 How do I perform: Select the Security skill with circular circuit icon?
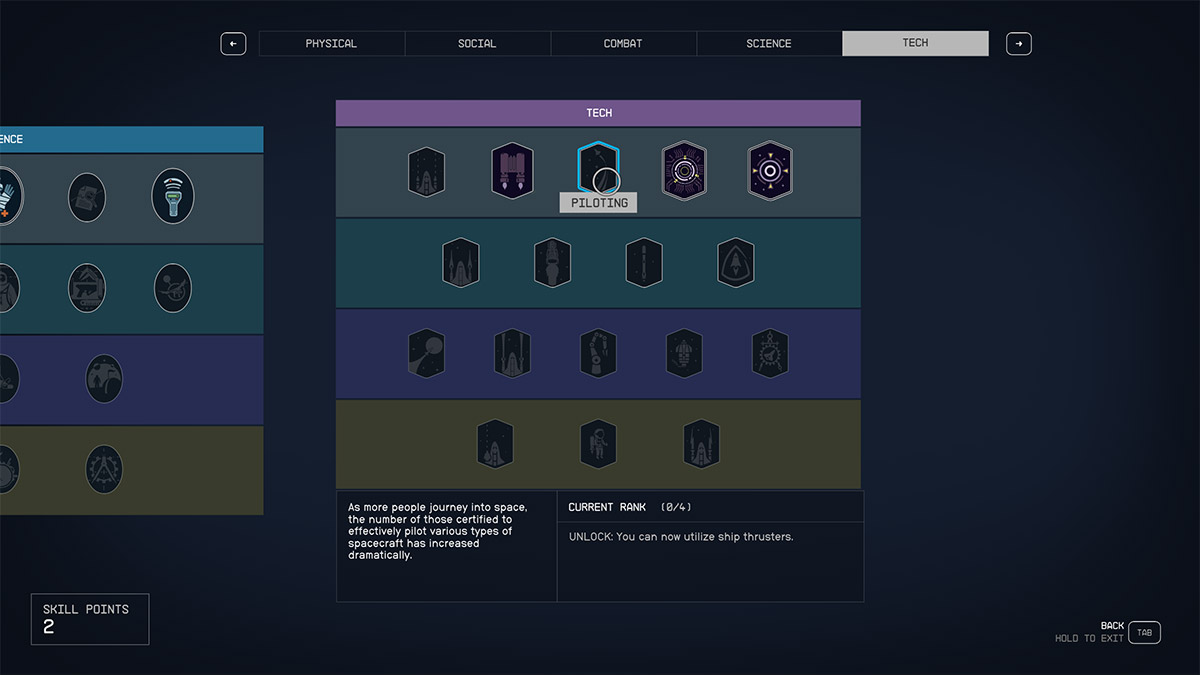coord(684,171)
